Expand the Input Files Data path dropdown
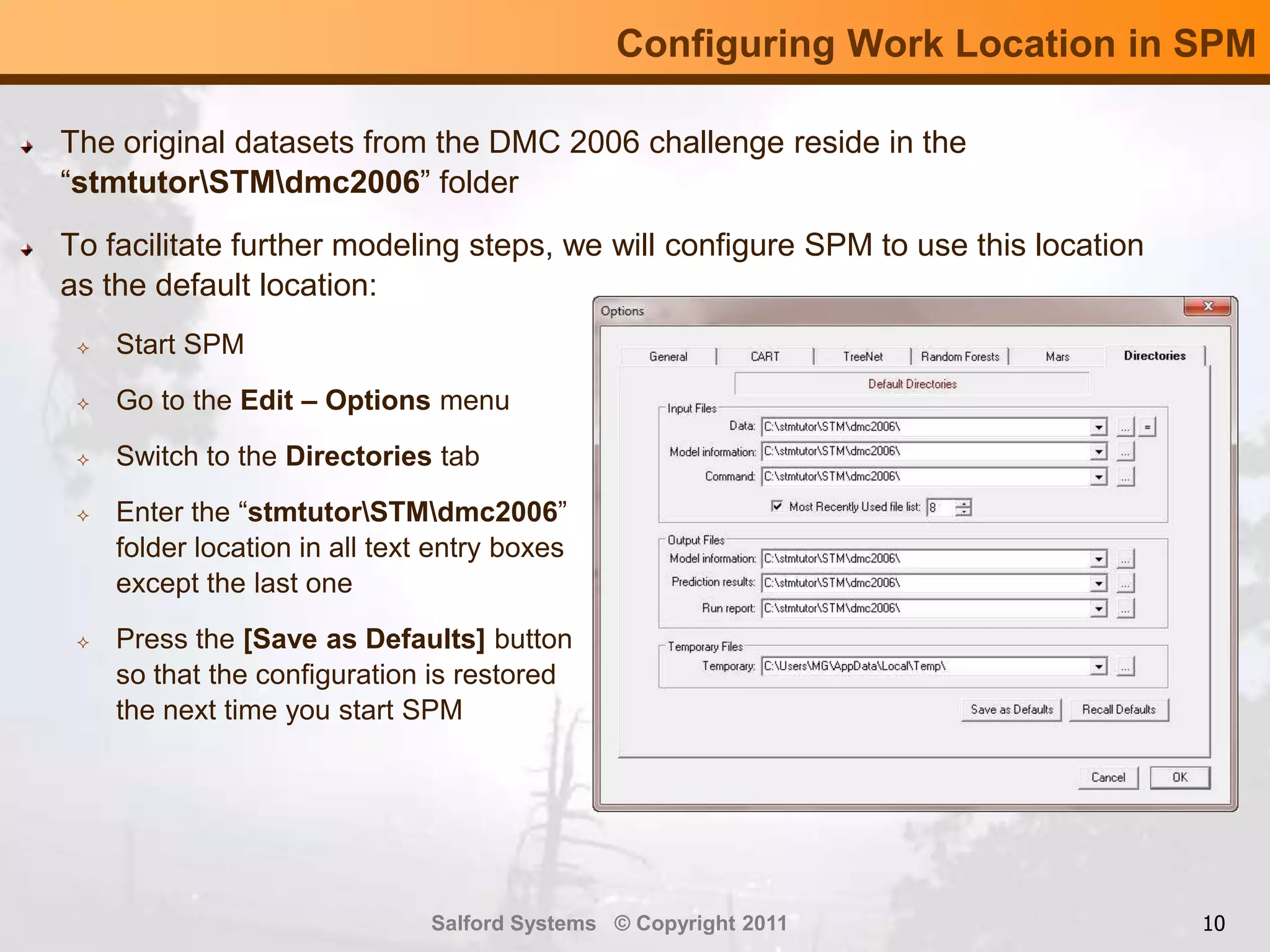Viewport: 1270px width, 952px height. point(1098,427)
